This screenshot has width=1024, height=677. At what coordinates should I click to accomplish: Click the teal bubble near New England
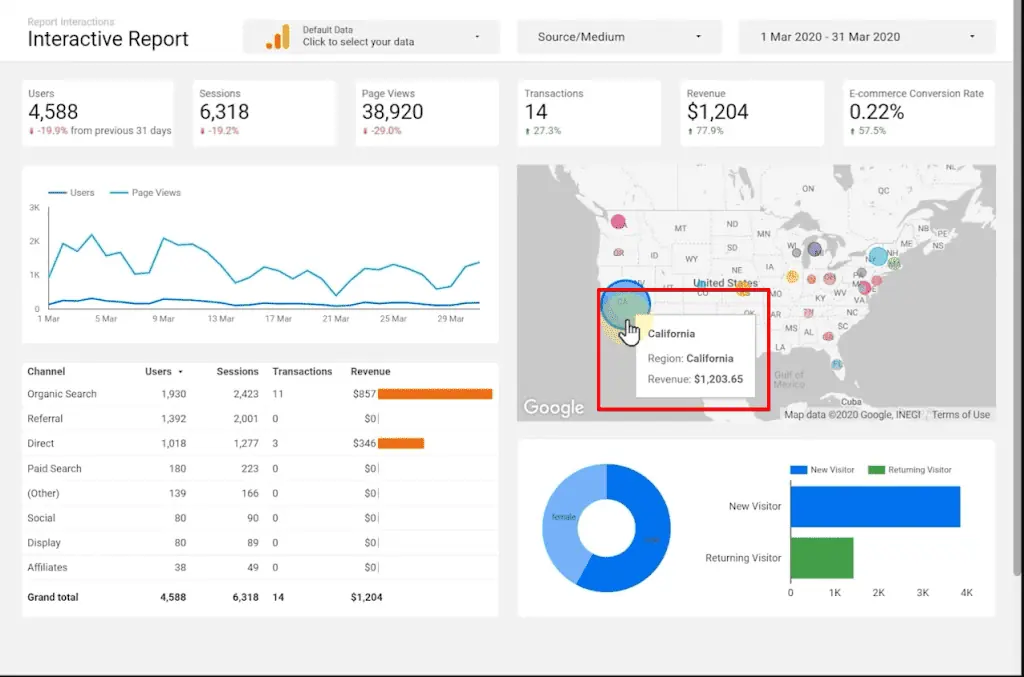coord(878,255)
